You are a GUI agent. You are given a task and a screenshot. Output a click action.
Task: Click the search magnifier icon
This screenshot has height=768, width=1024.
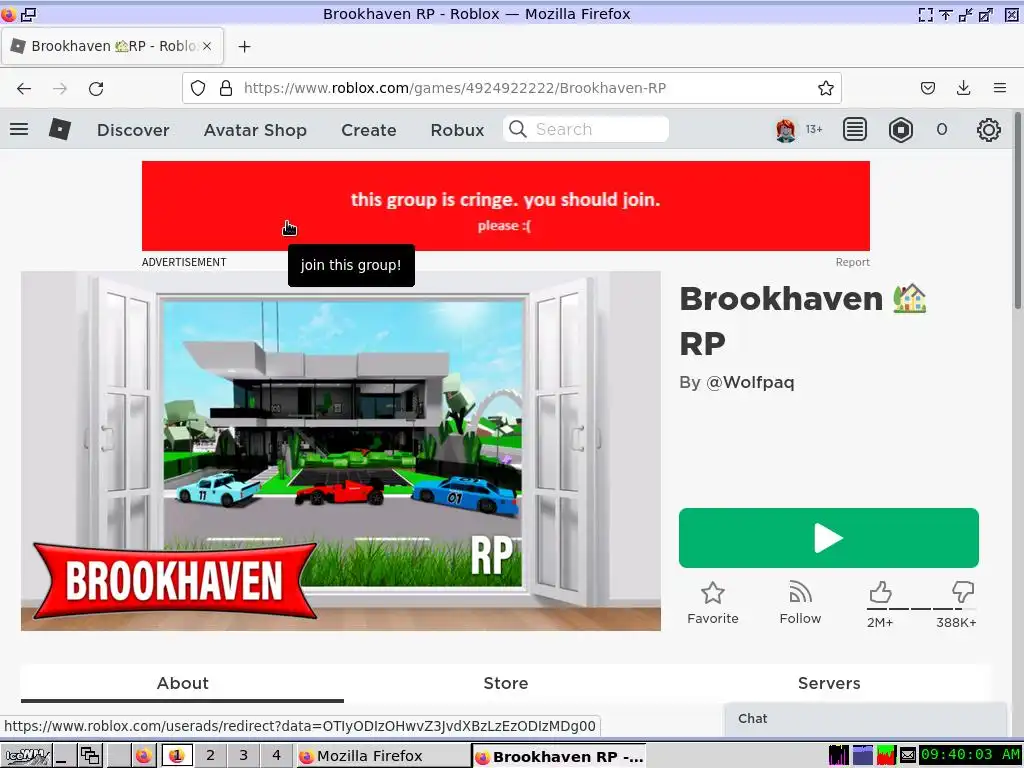[517, 129]
